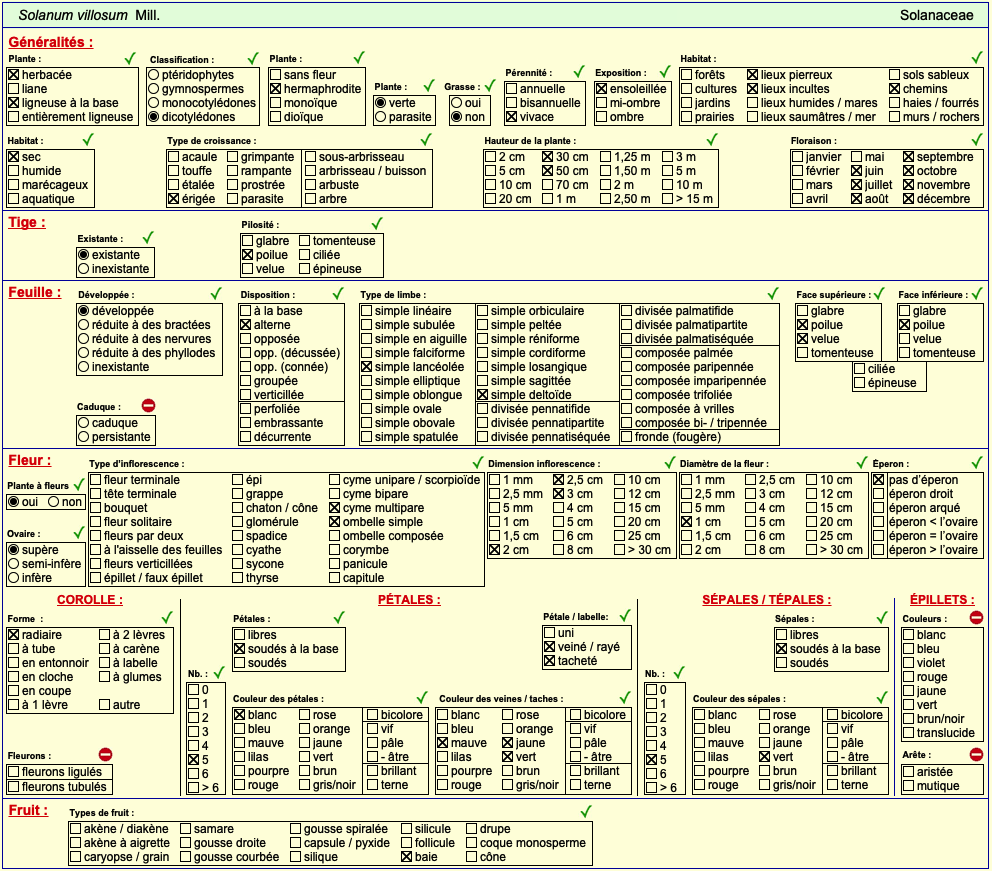Screen dimensions: 992x871
Task: Click the checkmark next to Feuille Développée
Action: (216, 293)
